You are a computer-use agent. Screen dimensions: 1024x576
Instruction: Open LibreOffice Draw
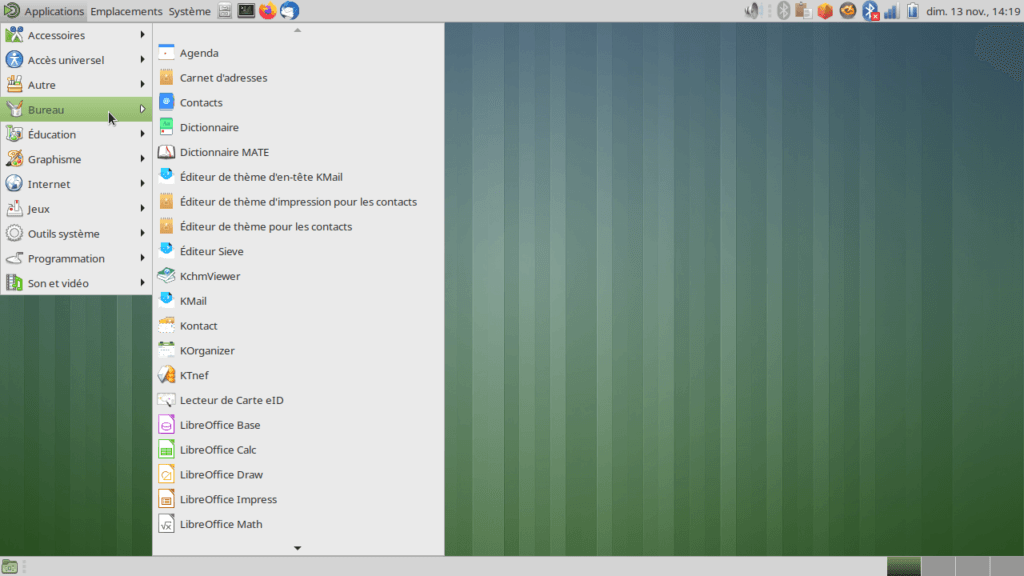click(298, 475)
